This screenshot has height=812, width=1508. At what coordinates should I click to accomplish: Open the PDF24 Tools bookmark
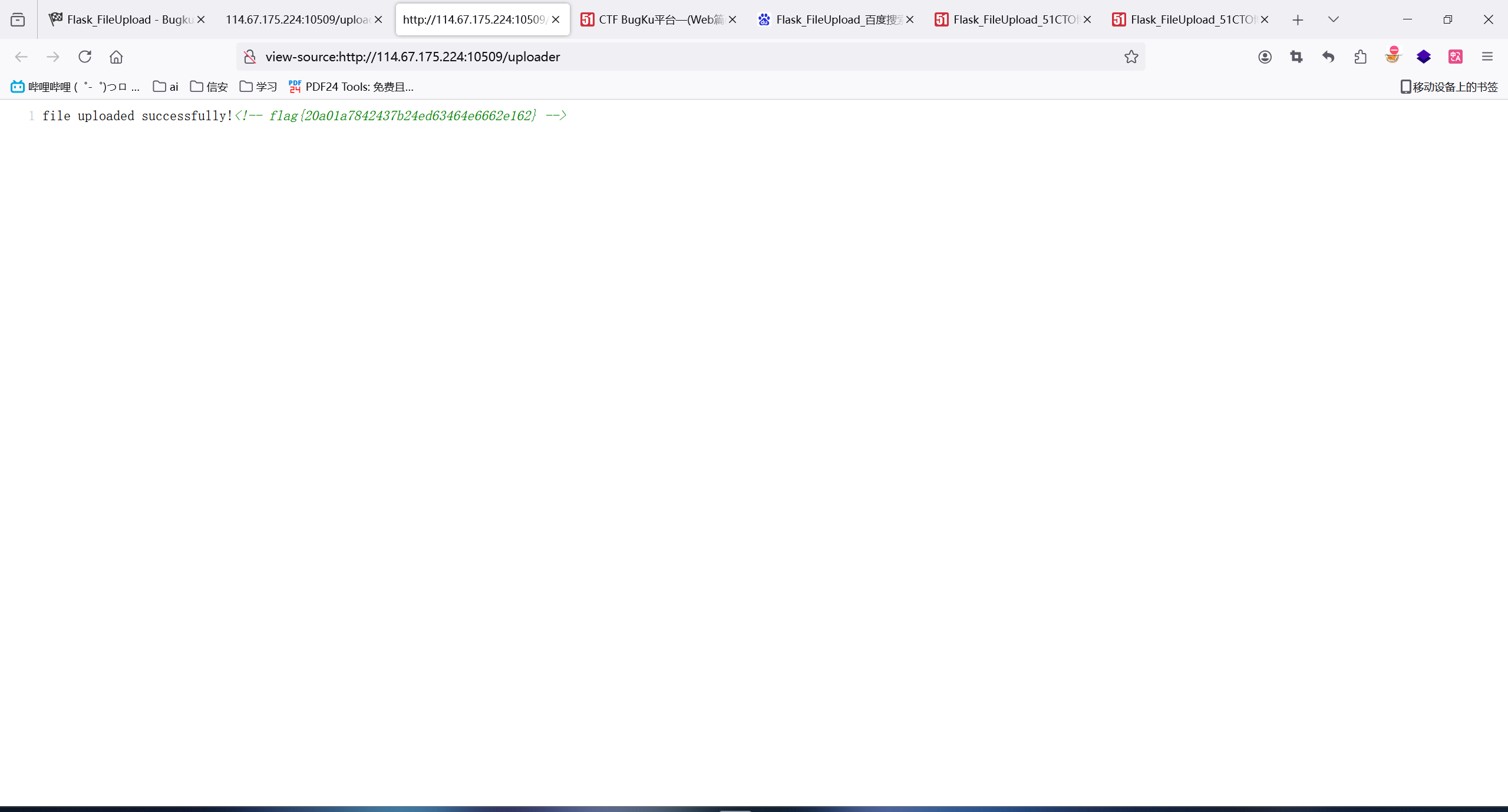(x=351, y=87)
